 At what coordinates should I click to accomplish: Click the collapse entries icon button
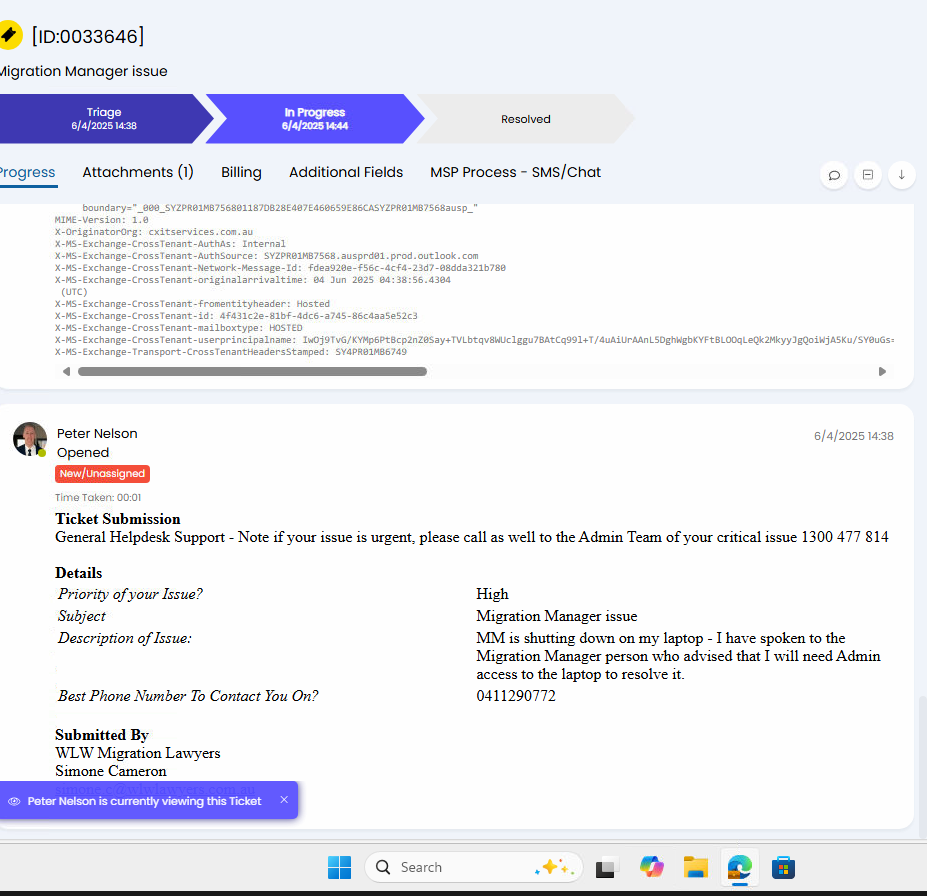[868, 175]
